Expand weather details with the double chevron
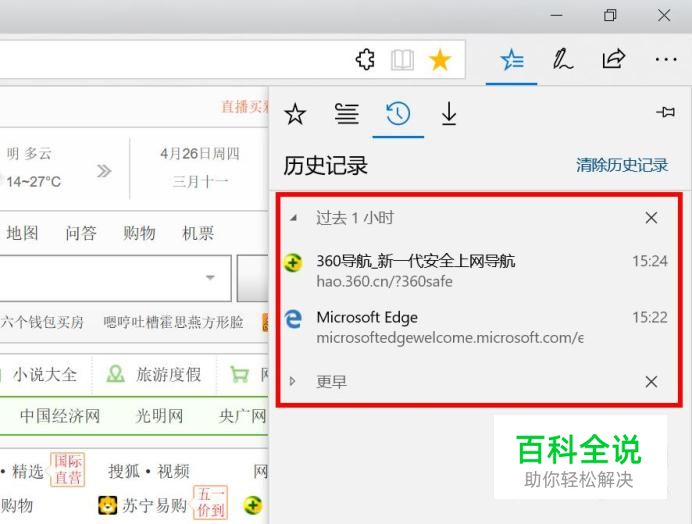Image resolution: width=692 pixels, height=524 pixels. click(104, 171)
